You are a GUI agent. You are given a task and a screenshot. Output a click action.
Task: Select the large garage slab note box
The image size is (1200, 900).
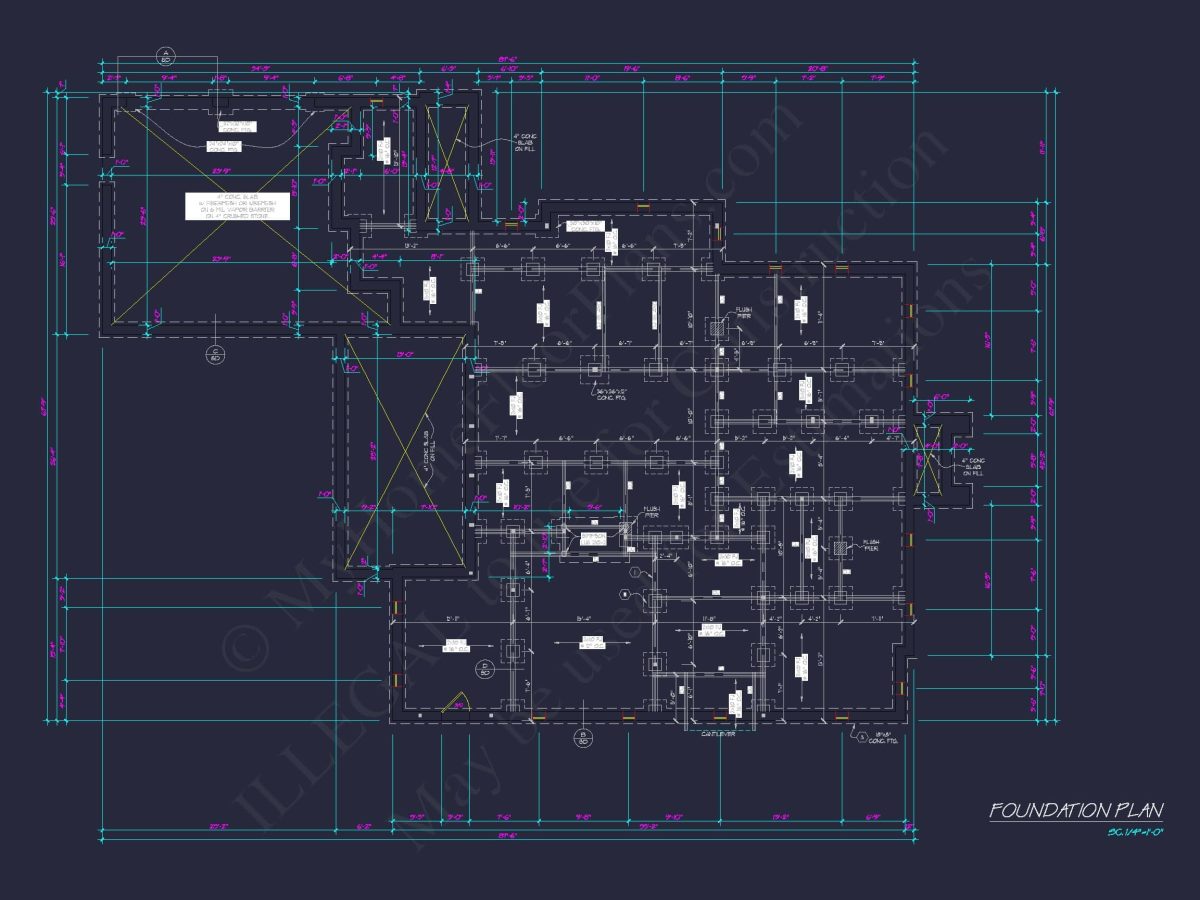(237, 206)
